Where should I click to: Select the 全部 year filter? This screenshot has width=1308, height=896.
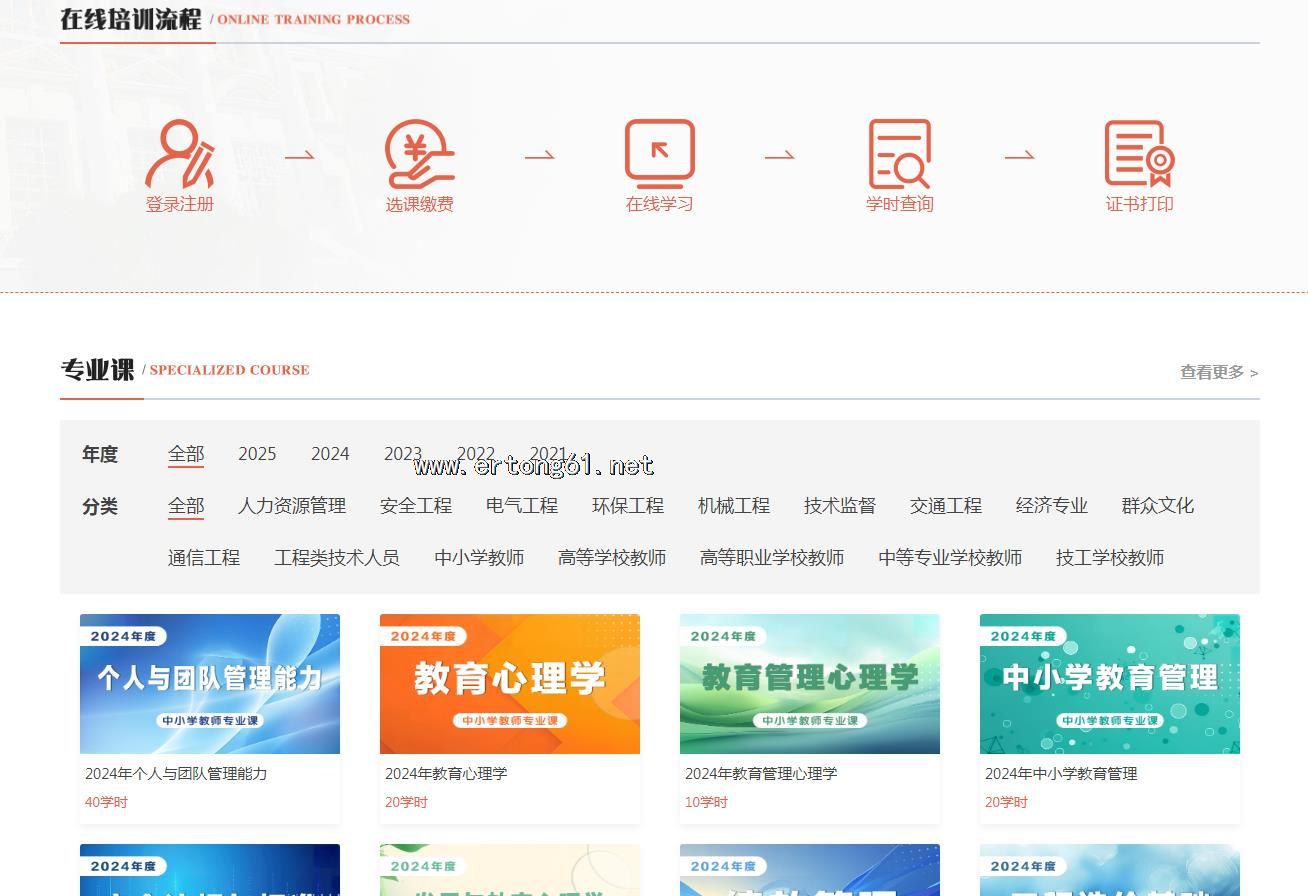[186, 454]
